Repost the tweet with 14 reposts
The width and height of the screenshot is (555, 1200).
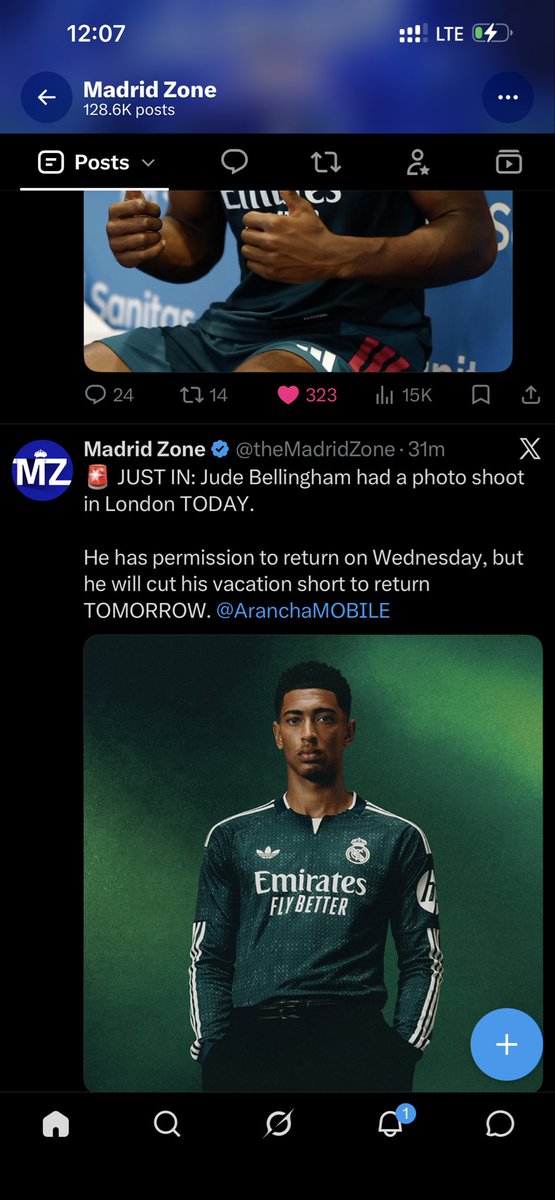(204, 395)
